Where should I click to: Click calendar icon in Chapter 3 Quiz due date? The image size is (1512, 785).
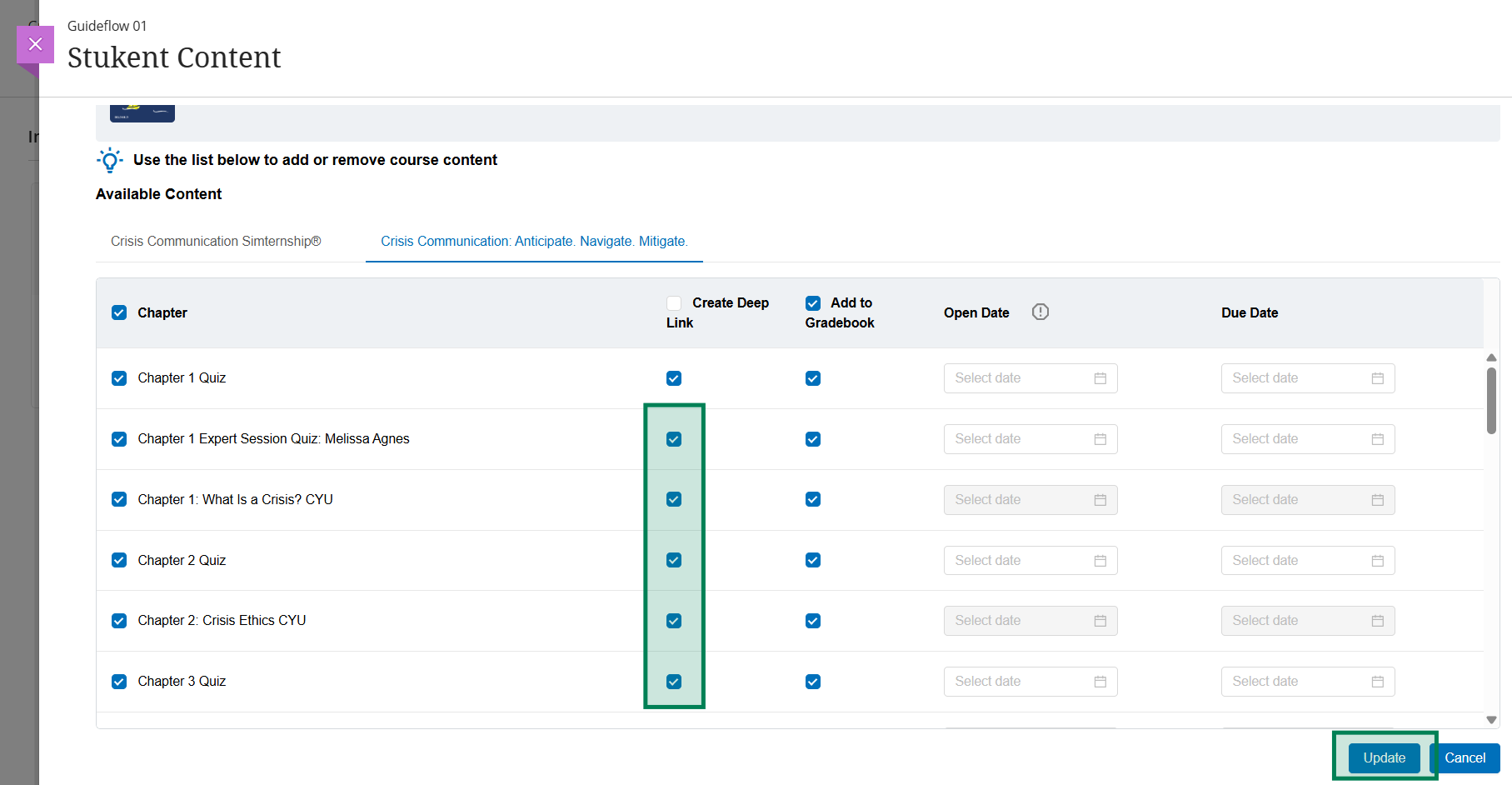coord(1377,682)
